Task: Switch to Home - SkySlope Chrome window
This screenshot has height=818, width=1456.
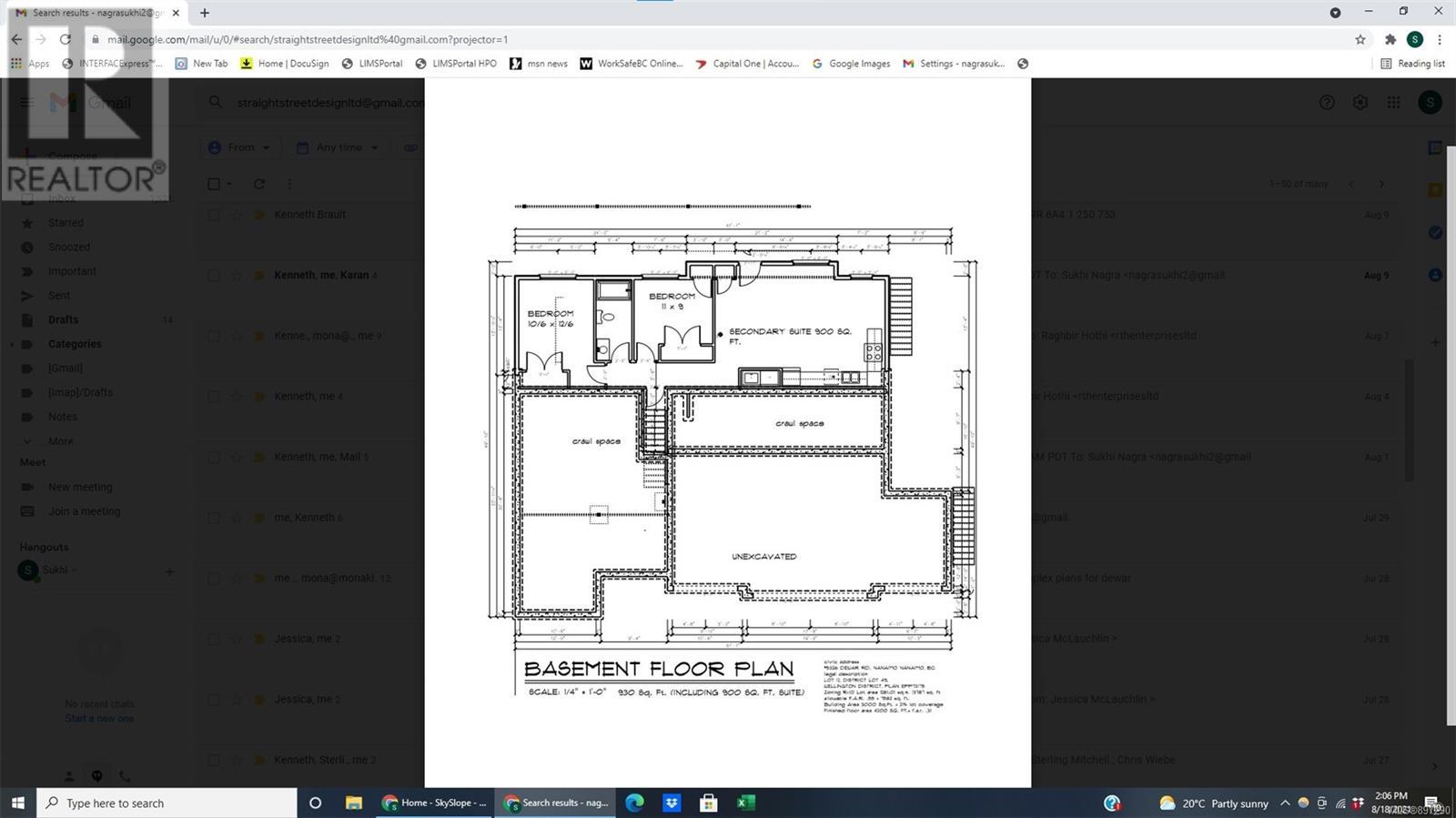Action: [x=434, y=803]
